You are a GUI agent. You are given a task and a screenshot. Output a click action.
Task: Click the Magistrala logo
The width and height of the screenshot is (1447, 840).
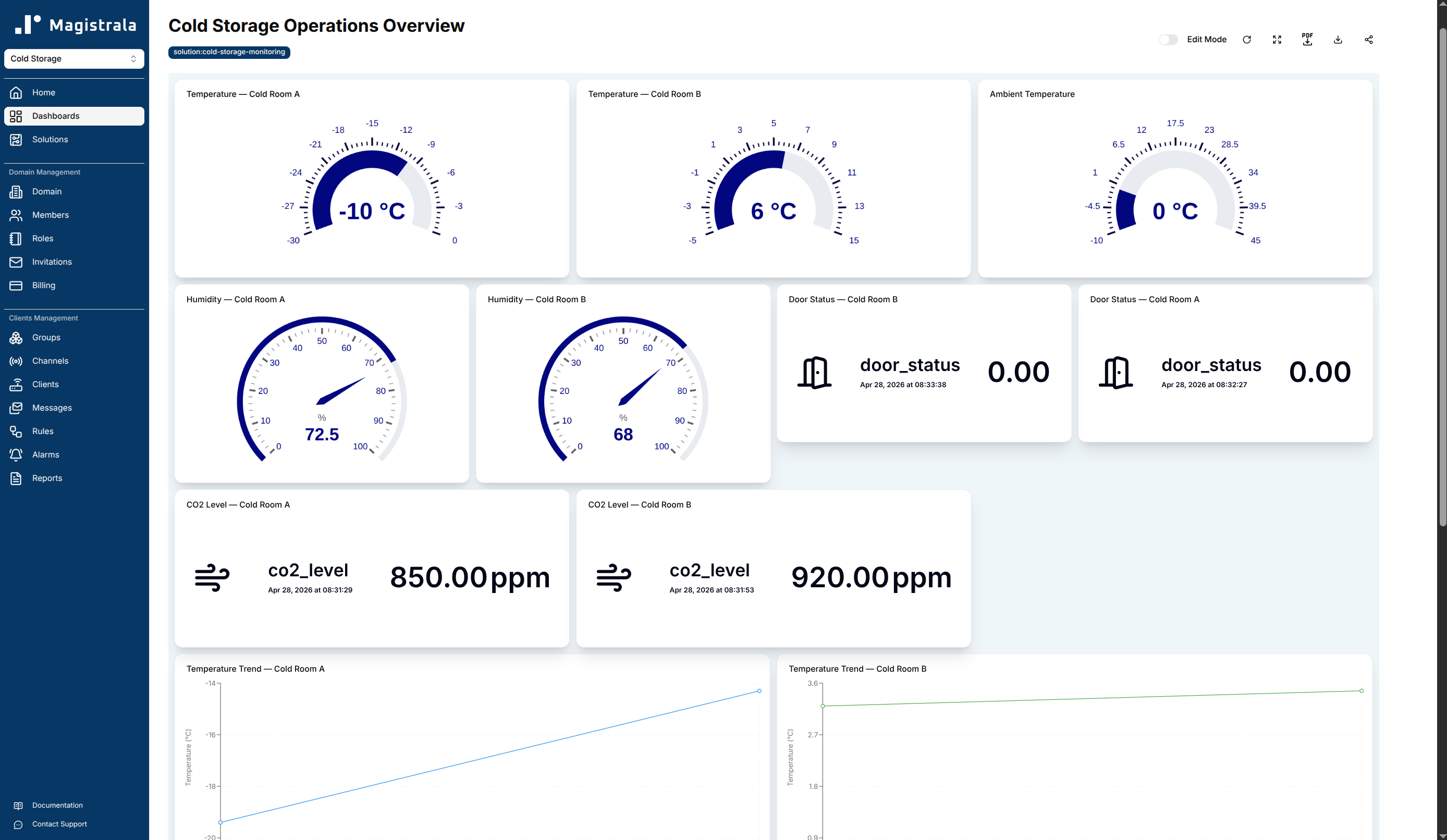(75, 24)
